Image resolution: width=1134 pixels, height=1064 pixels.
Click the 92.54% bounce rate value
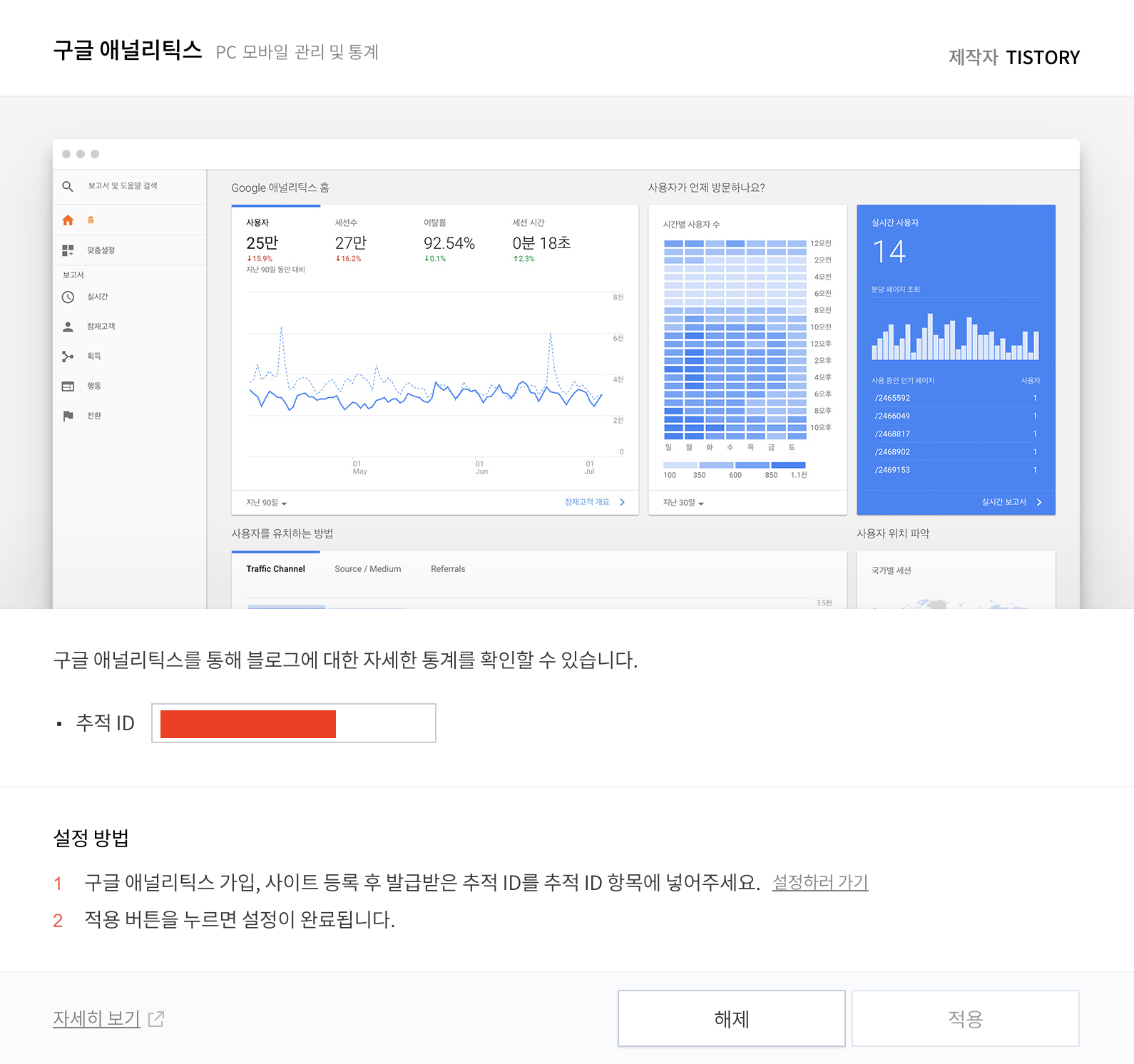449,243
